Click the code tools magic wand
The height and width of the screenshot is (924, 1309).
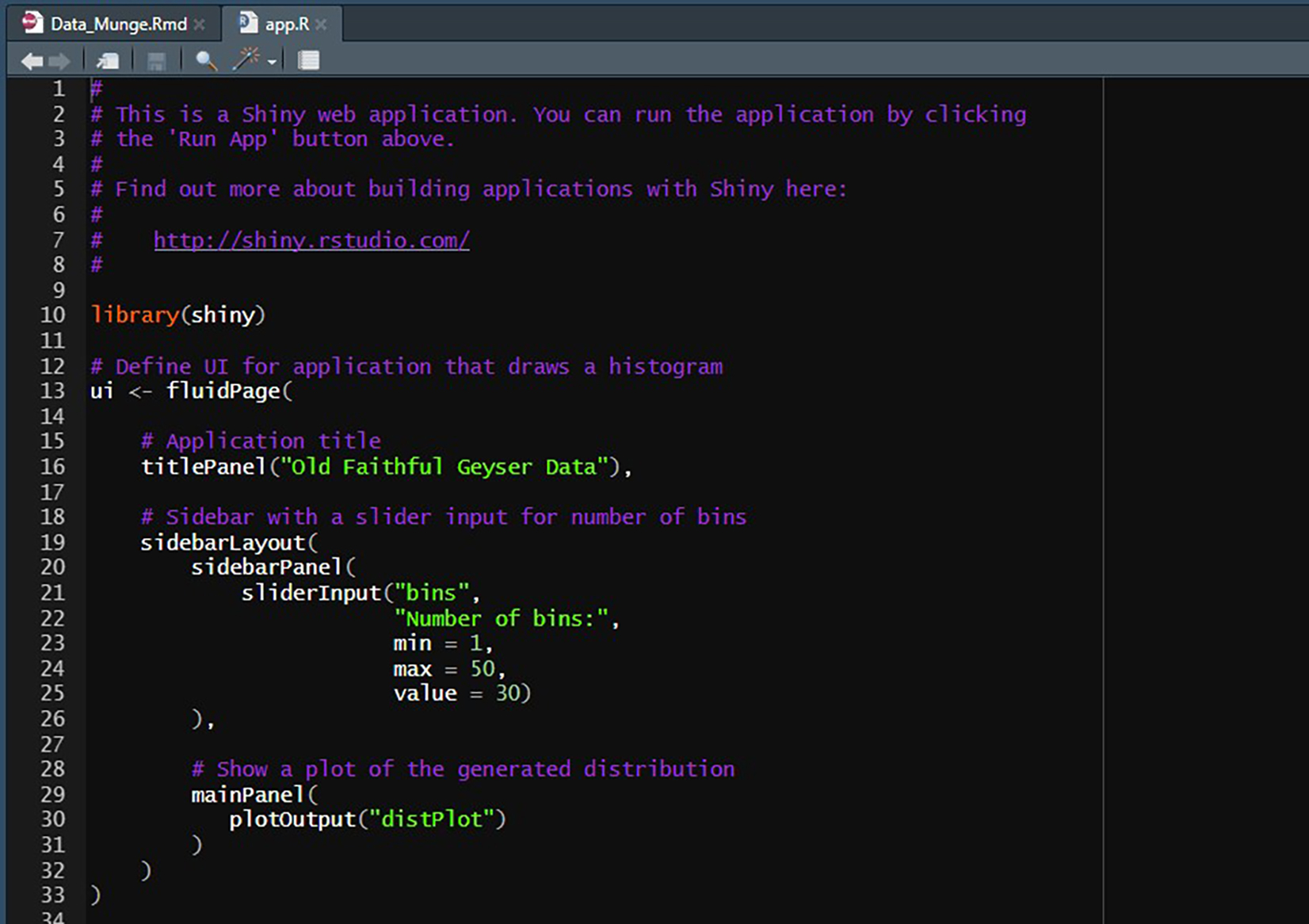(x=246, y=59)
